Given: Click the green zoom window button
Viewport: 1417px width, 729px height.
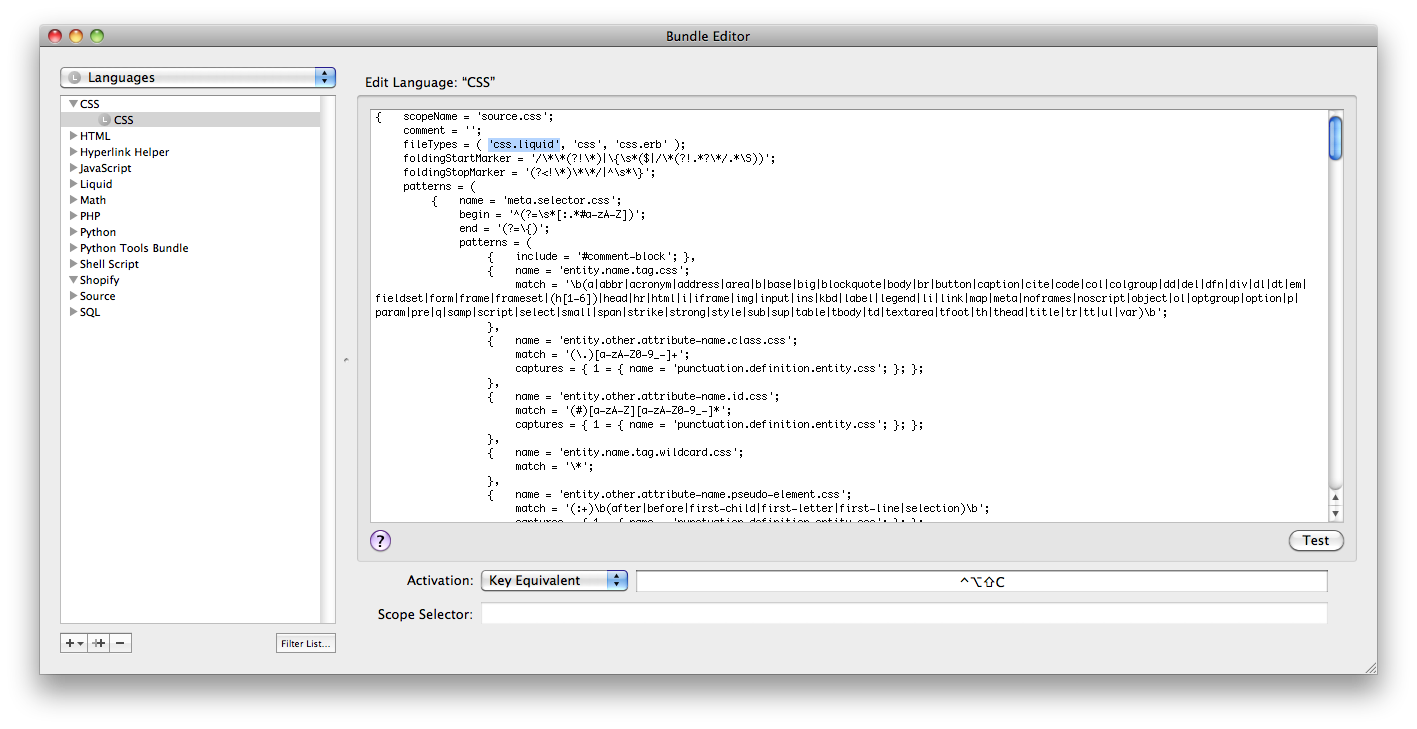Looking at the screenshot, I should coord(97,36).
